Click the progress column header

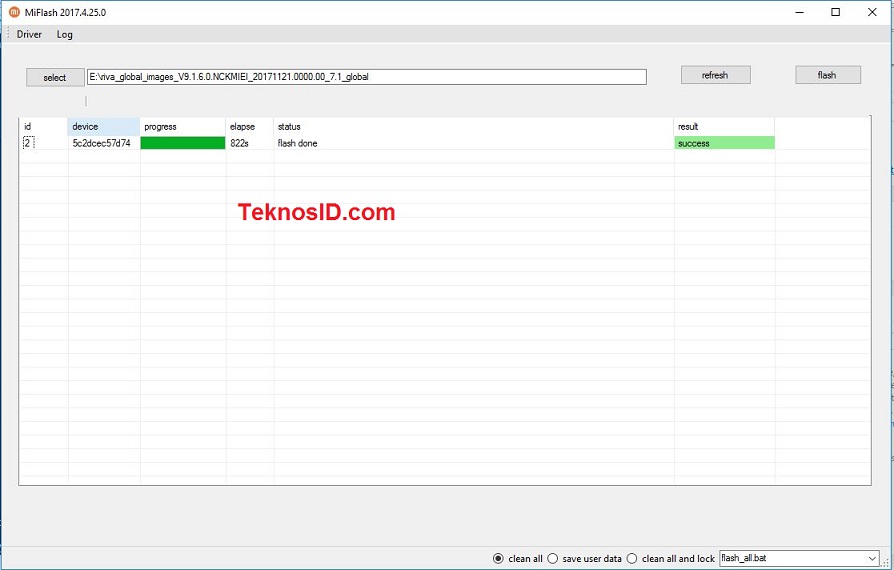click(182, 127)
